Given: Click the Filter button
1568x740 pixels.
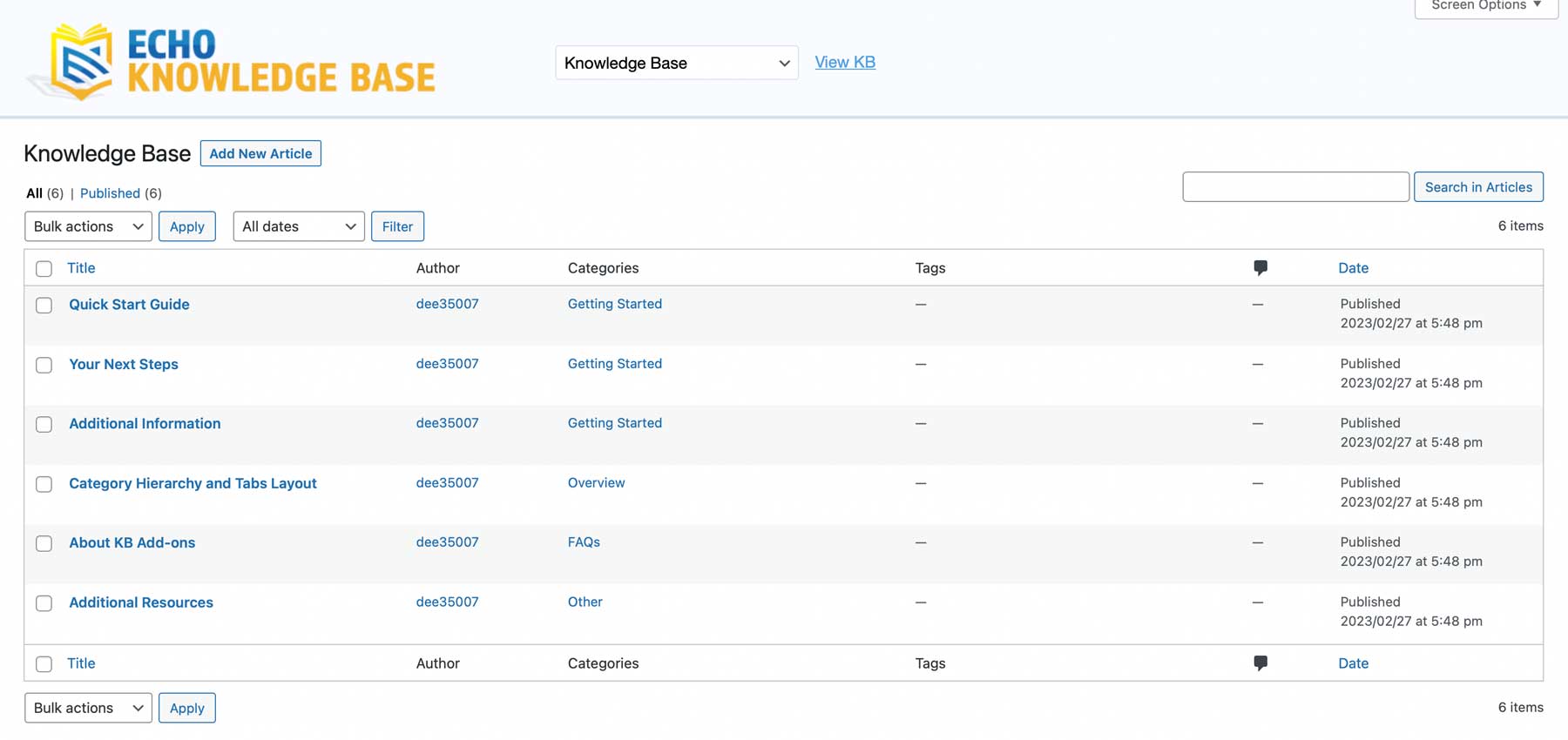Looking at the screenshot, I should point(397,226).
